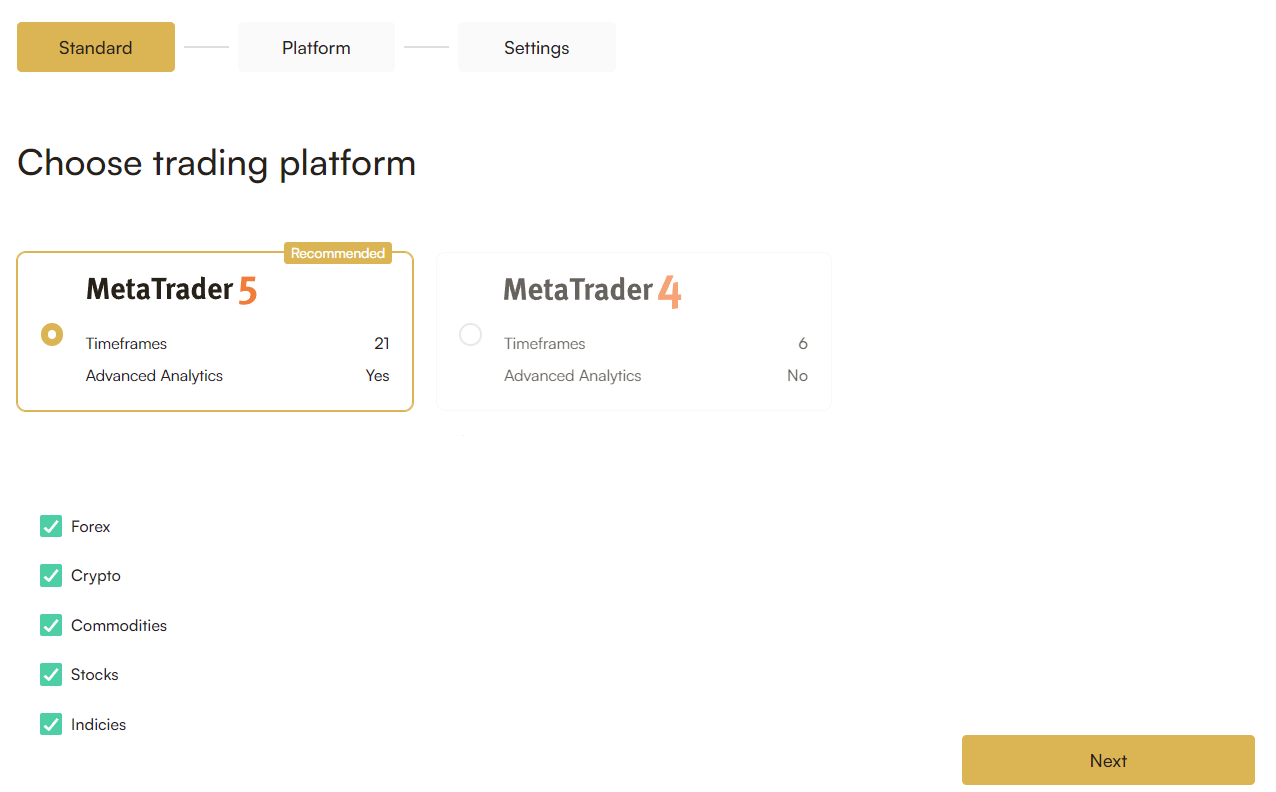Go to the Standard step
This screenshot has height=792, width=1276.
point(96,47)
